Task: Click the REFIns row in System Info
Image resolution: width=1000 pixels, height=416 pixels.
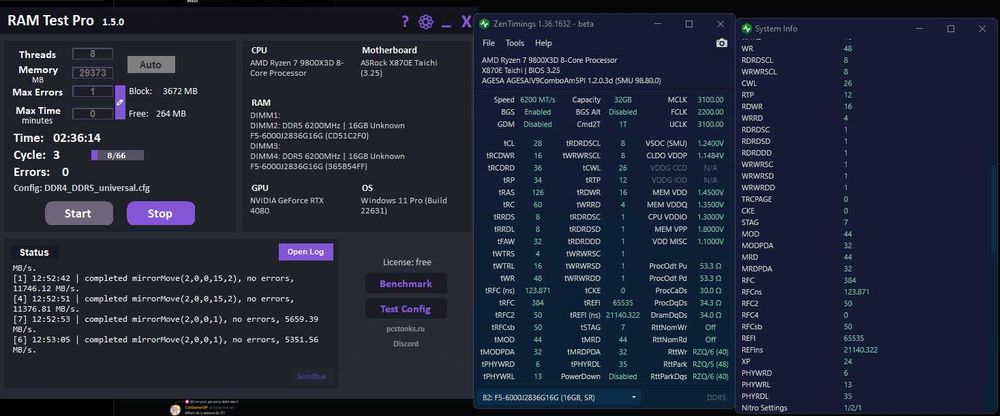Action: [865, 350]
